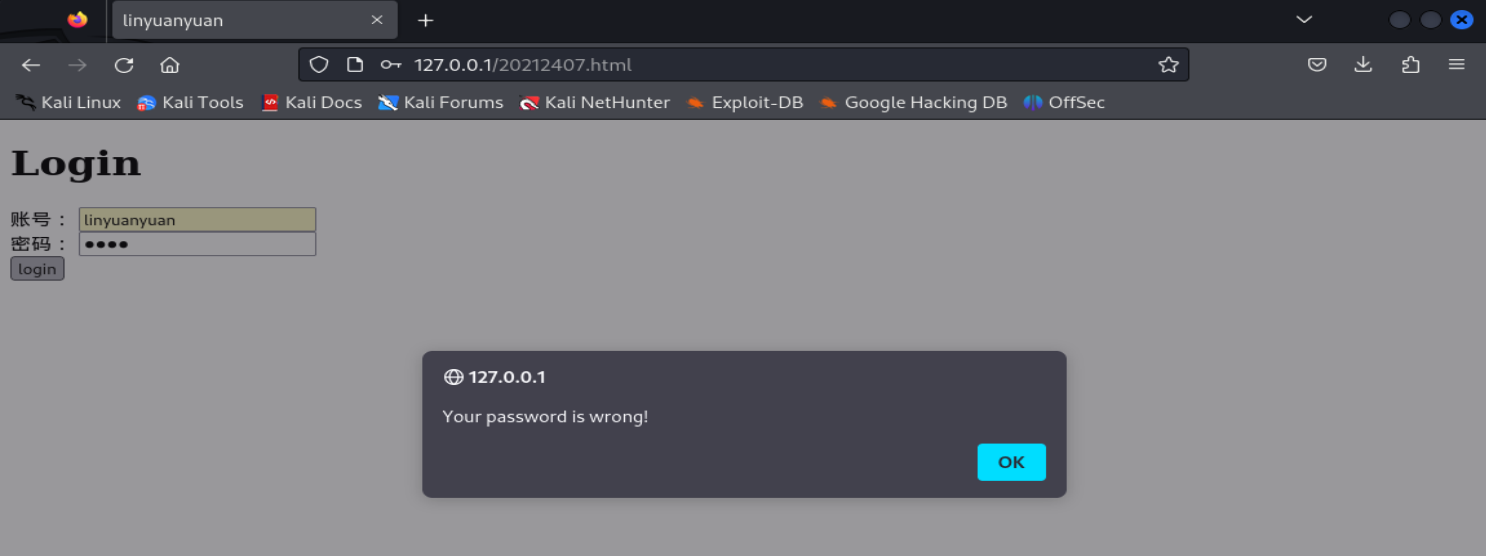The width and height of the screenshot is (1486, 556).
Task: Bookmark this page with the star icon
Action: pos(1168,65)
